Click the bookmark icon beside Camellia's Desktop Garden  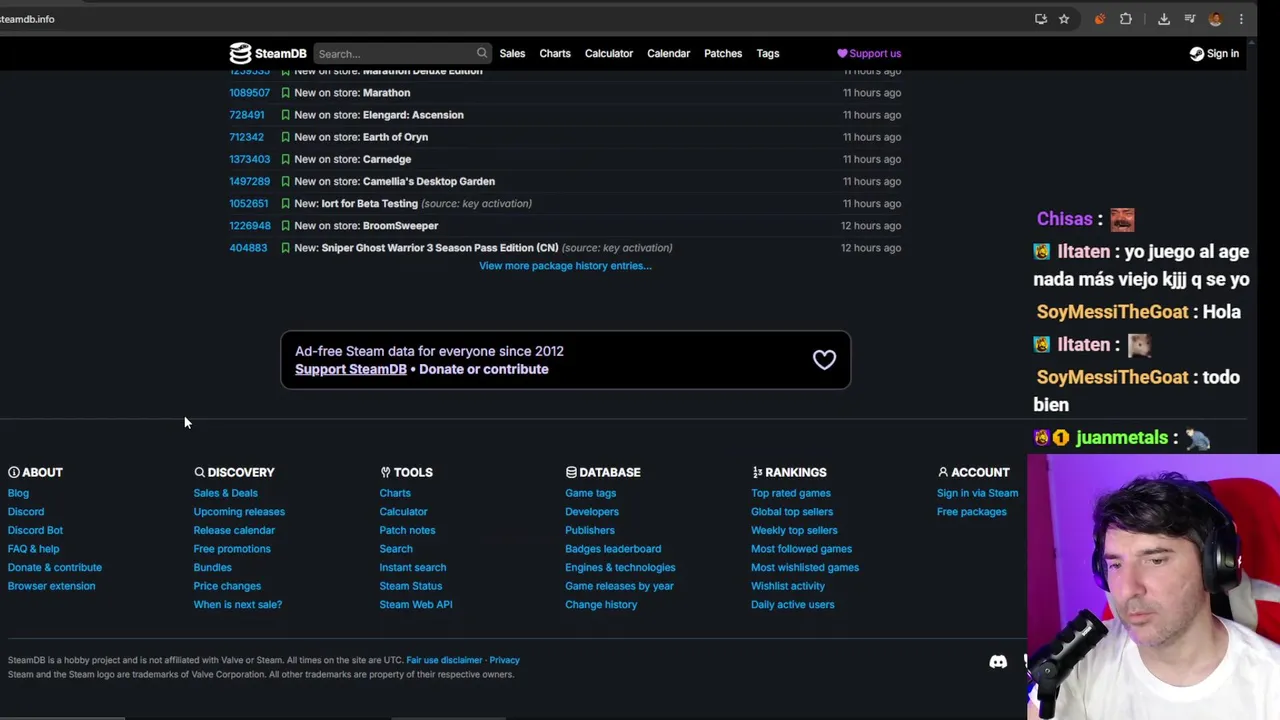pos(285,181)
